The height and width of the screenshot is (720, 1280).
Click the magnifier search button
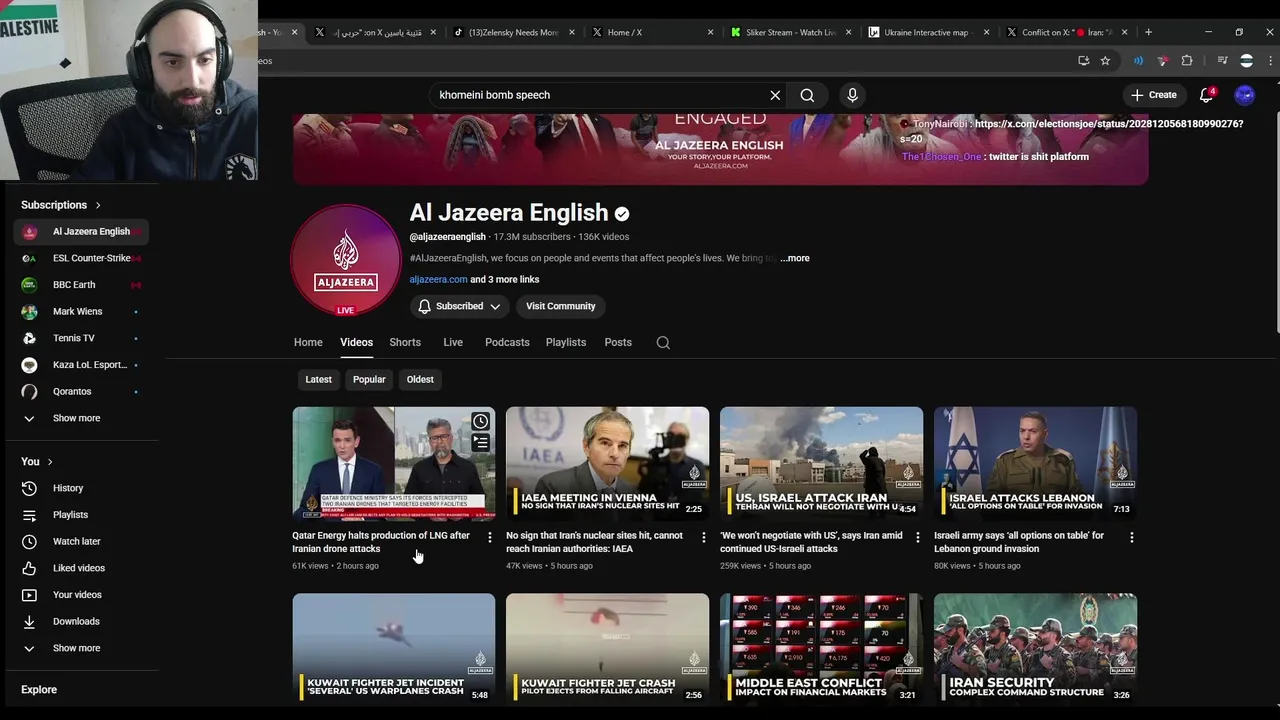pos(807,95)
